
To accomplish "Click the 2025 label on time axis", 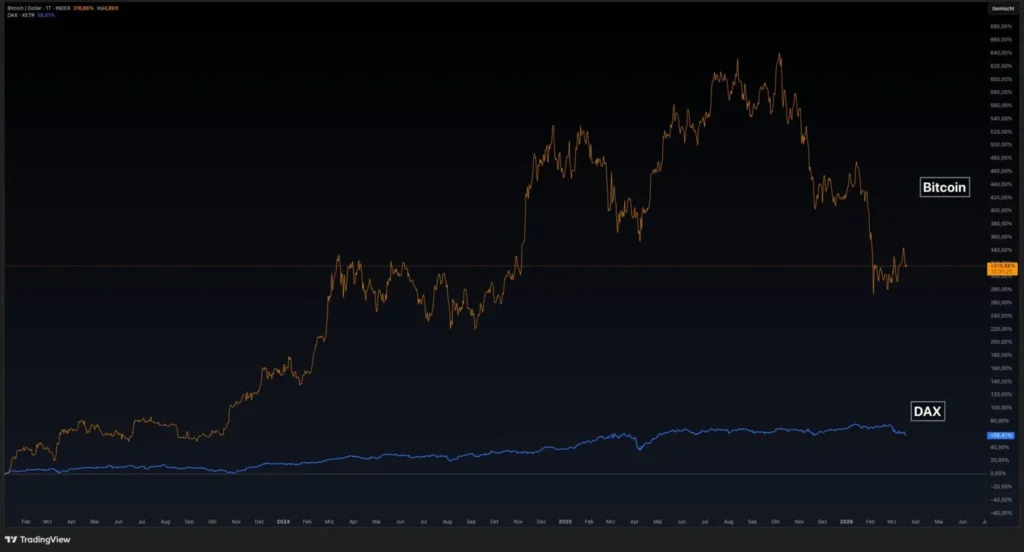I will (565, 521).
